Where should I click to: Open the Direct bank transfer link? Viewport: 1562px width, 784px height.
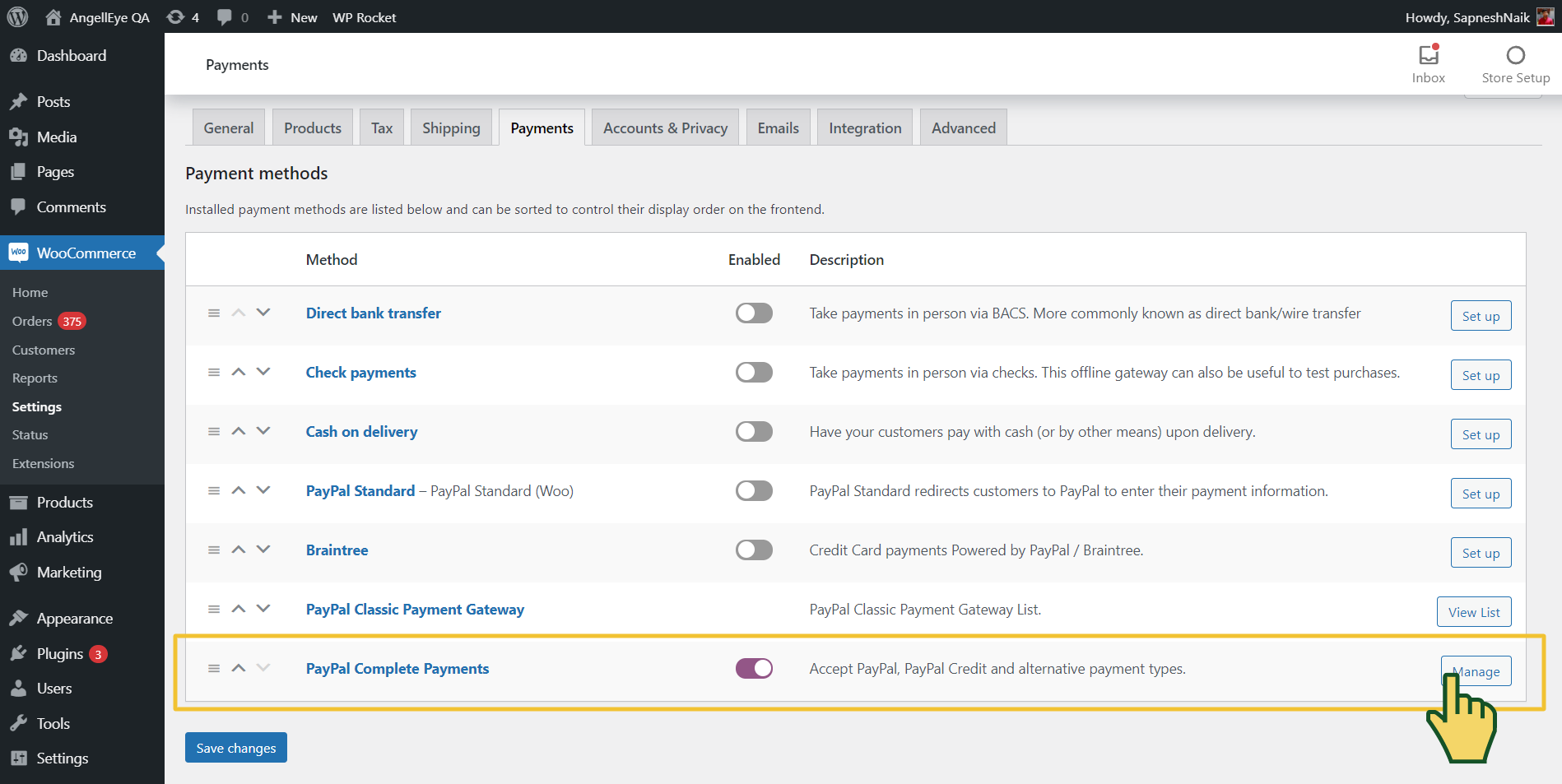click(x=374, y=313)
